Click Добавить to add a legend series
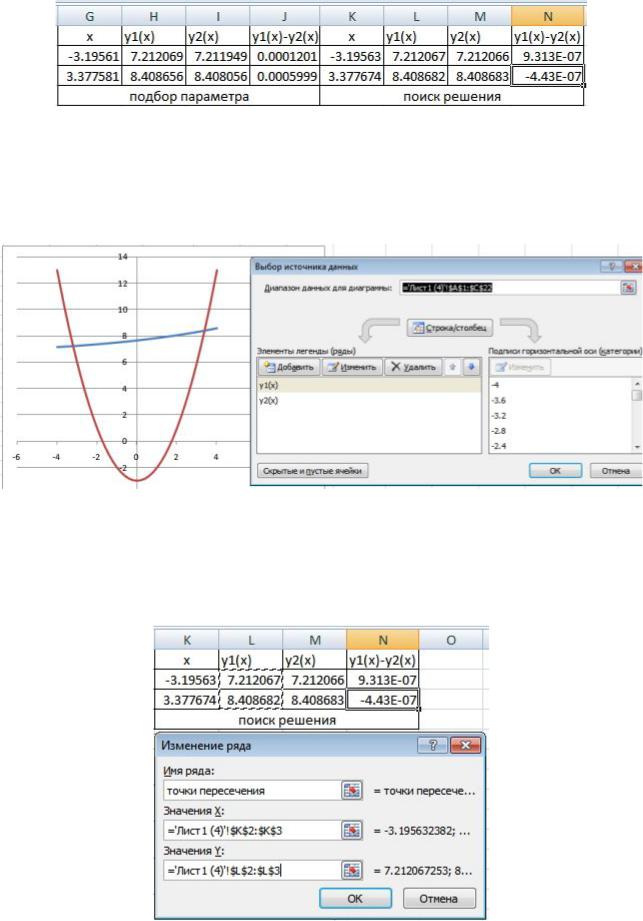The width and height of the screenshot is (643, 921). [289, 367]
